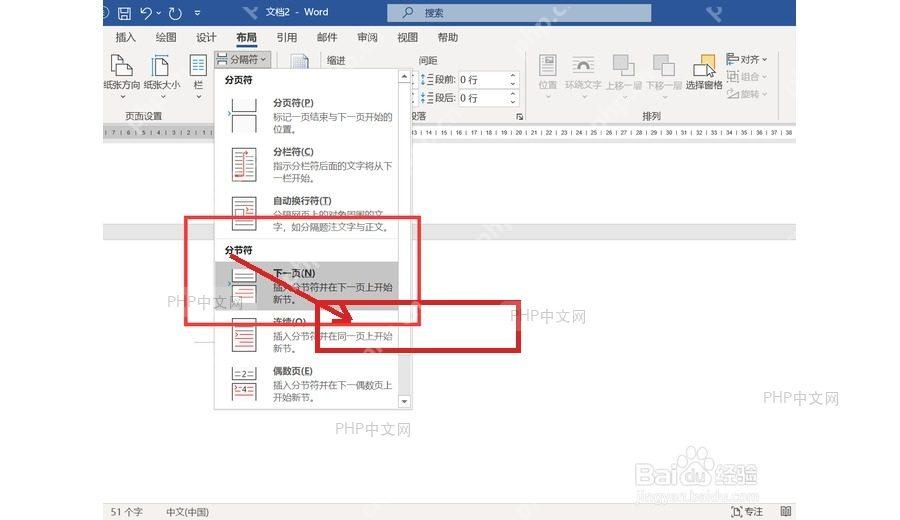Click the 51 个字 word count
The width and height of the screenshot is (900, 520).
click(x=127, y=511)
